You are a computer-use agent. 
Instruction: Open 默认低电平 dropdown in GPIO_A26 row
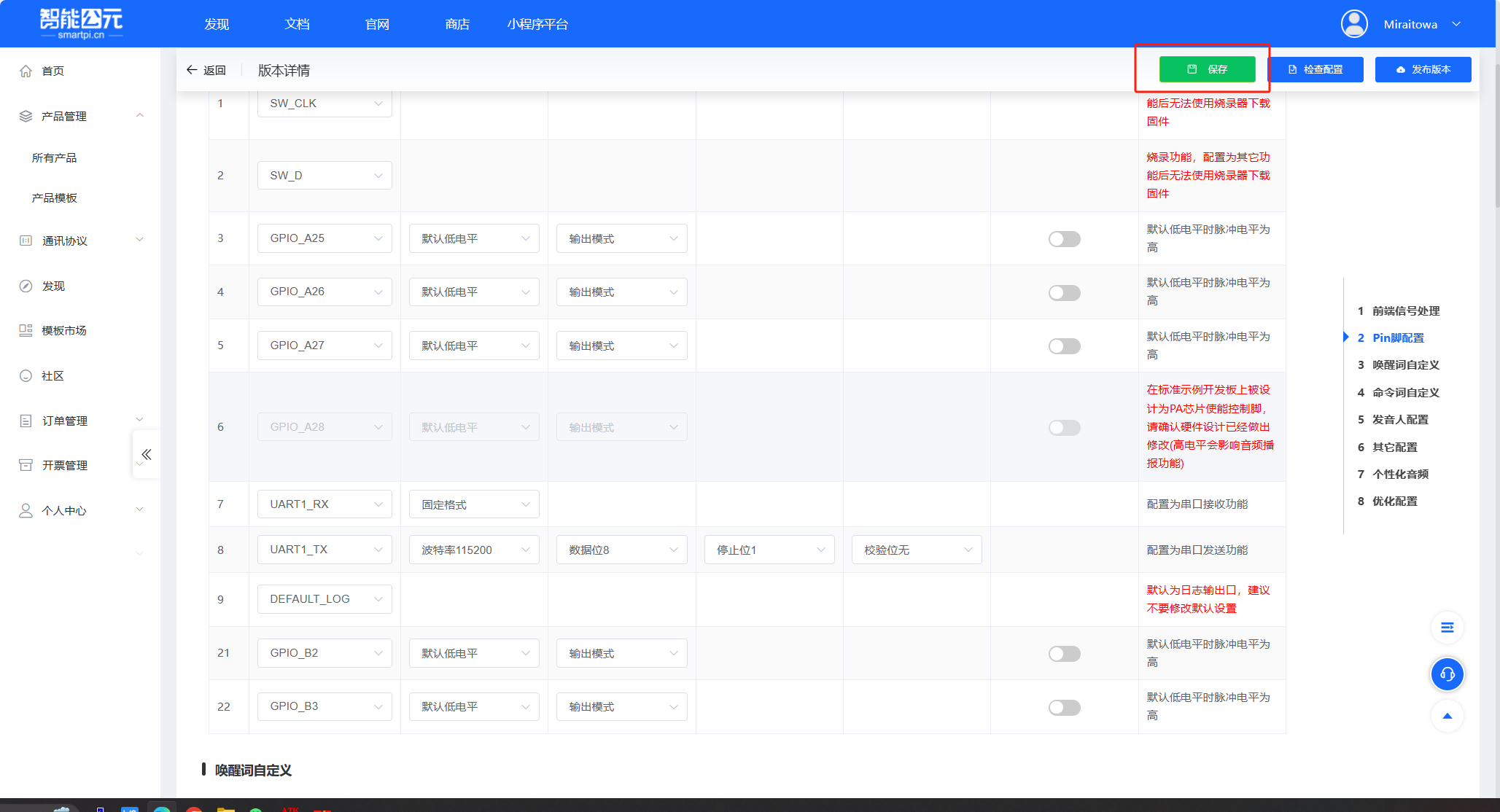tap(474, 292)
